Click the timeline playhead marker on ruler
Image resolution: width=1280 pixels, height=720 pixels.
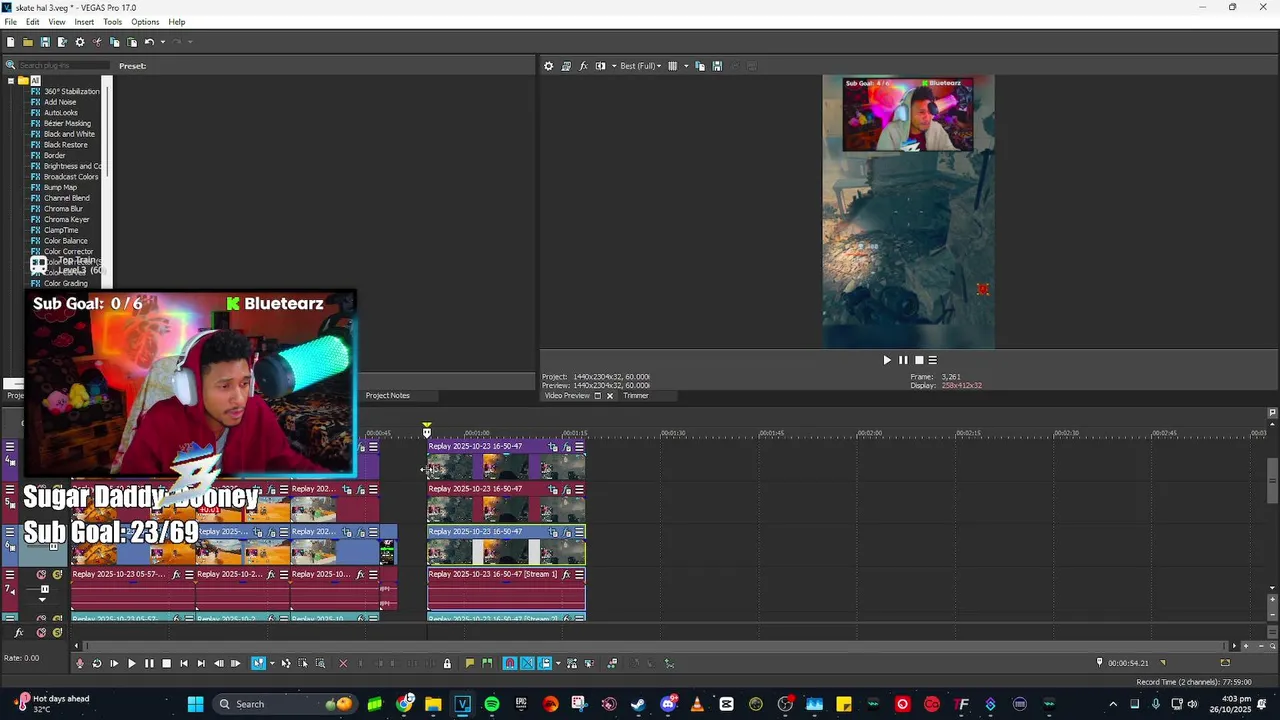(427, 431)
